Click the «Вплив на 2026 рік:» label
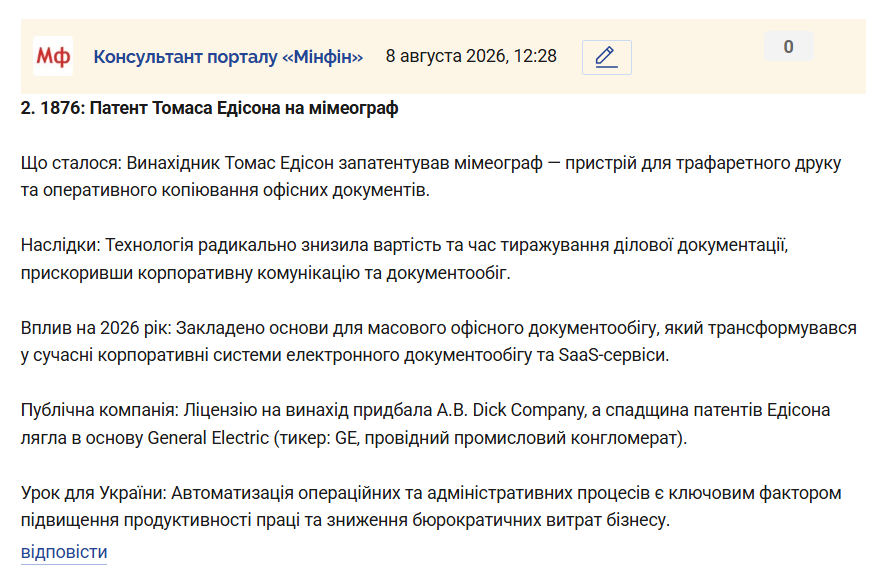 96,328
